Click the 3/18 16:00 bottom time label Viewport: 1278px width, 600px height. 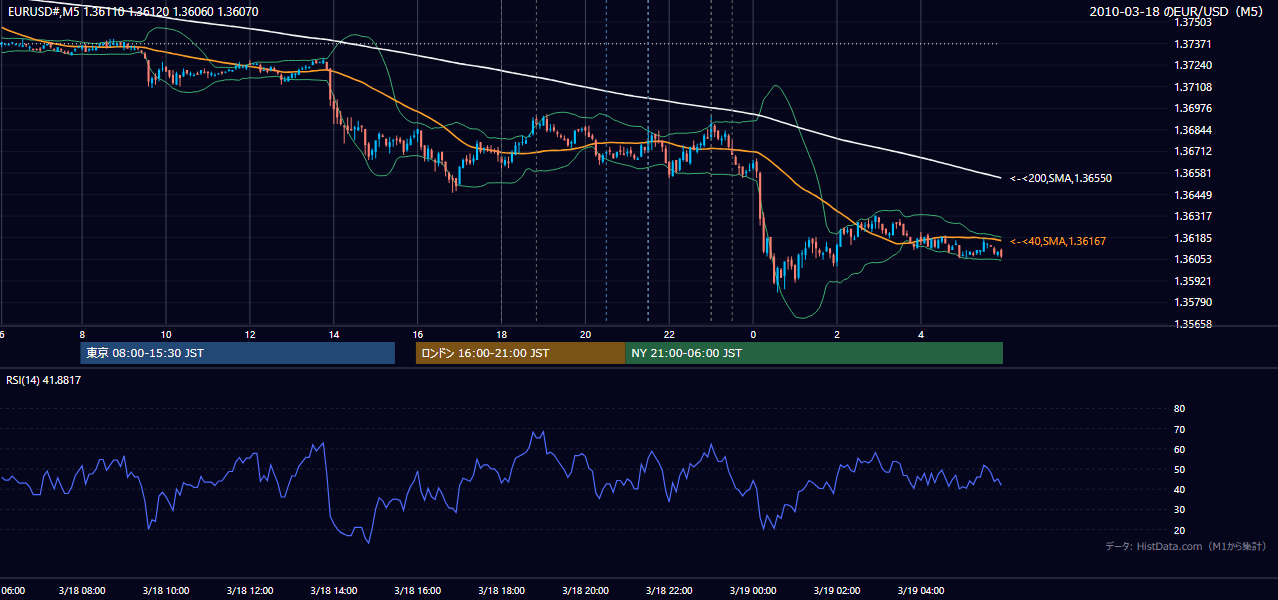tap(418, 590)
